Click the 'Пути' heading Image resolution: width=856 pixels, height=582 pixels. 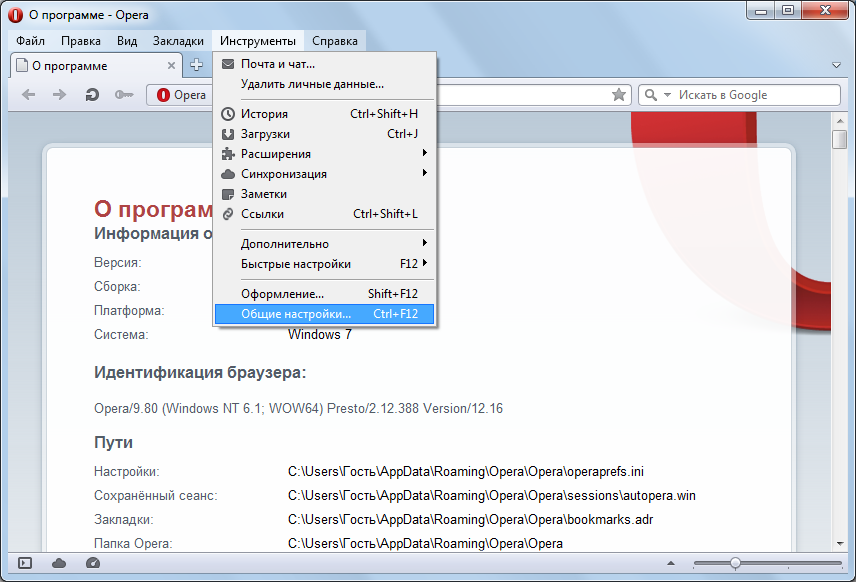114,442
